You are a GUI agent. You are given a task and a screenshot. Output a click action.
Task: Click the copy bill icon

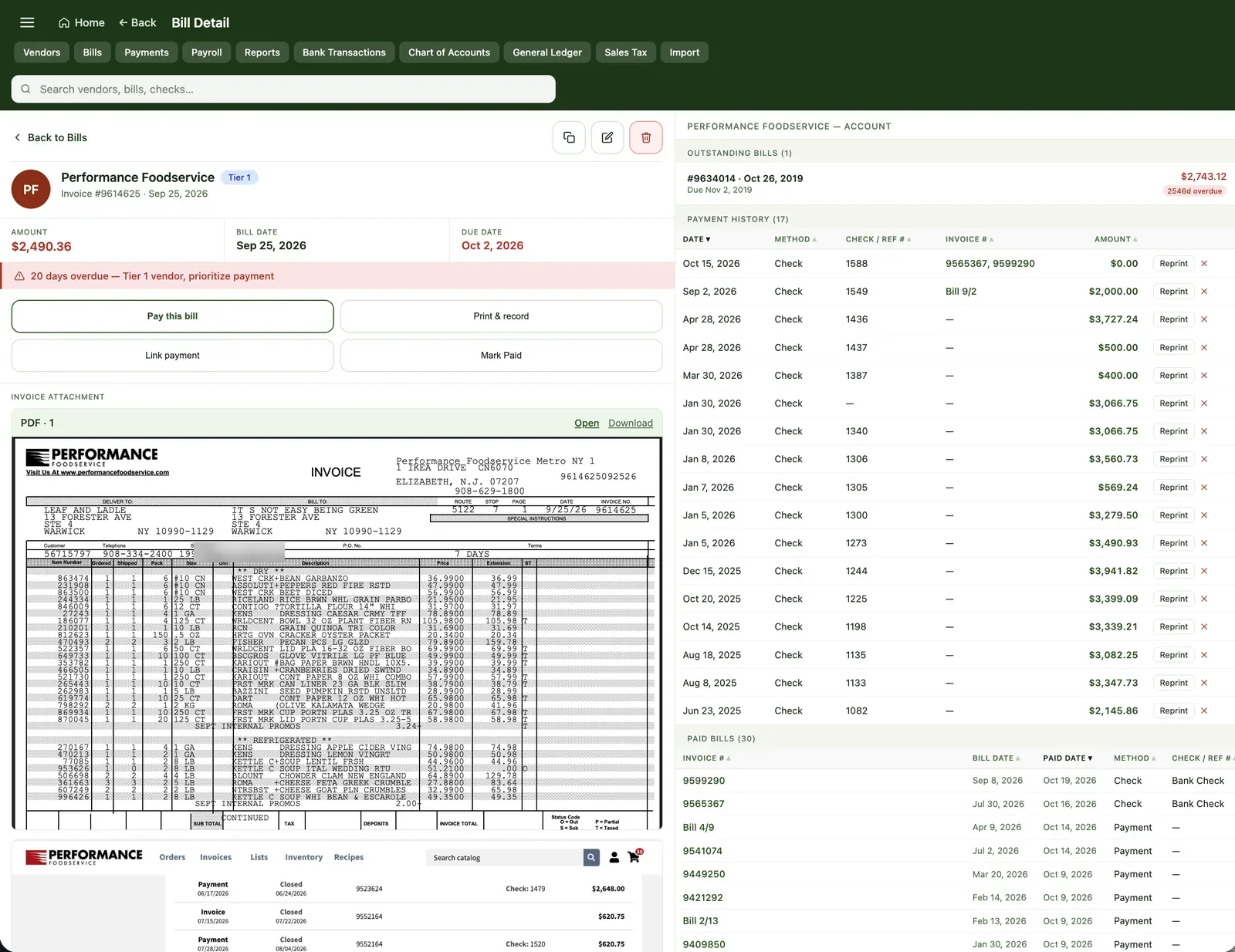pos(569,137)
